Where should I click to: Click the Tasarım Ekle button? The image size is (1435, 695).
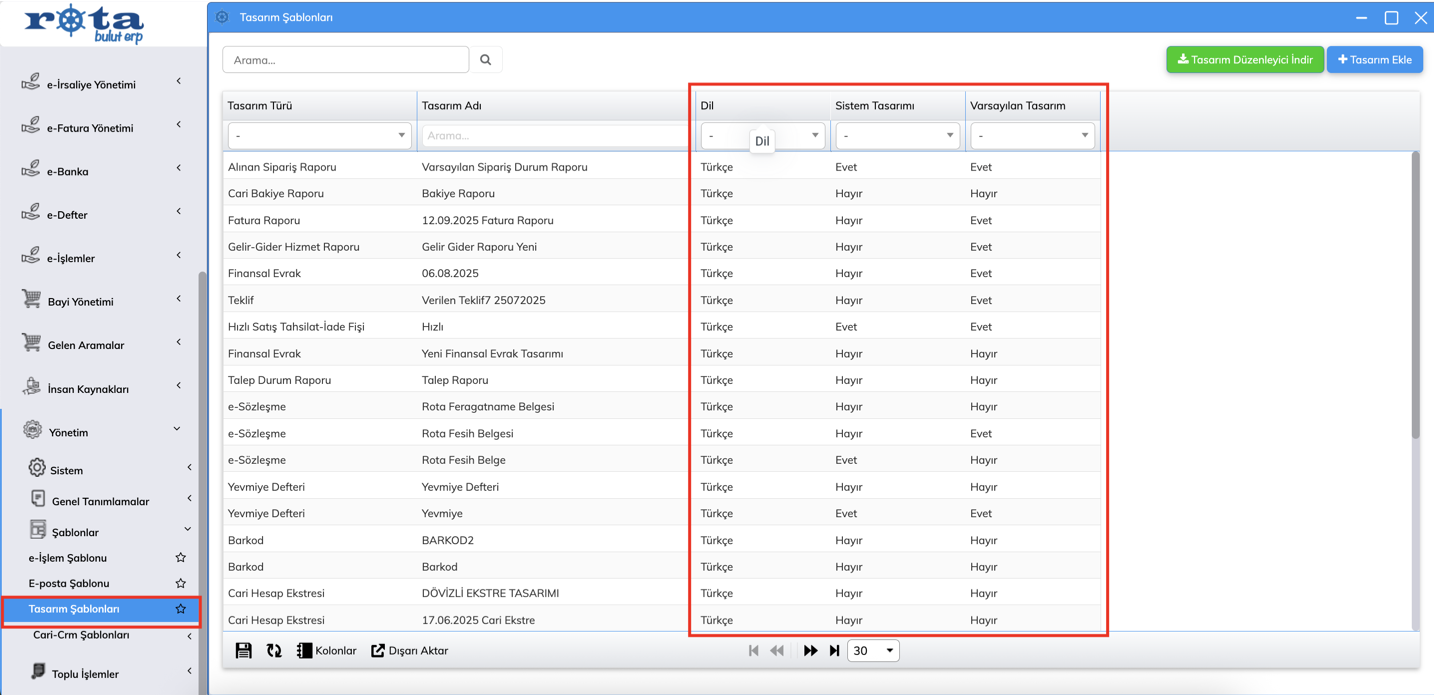click(x=1374, y=60)
